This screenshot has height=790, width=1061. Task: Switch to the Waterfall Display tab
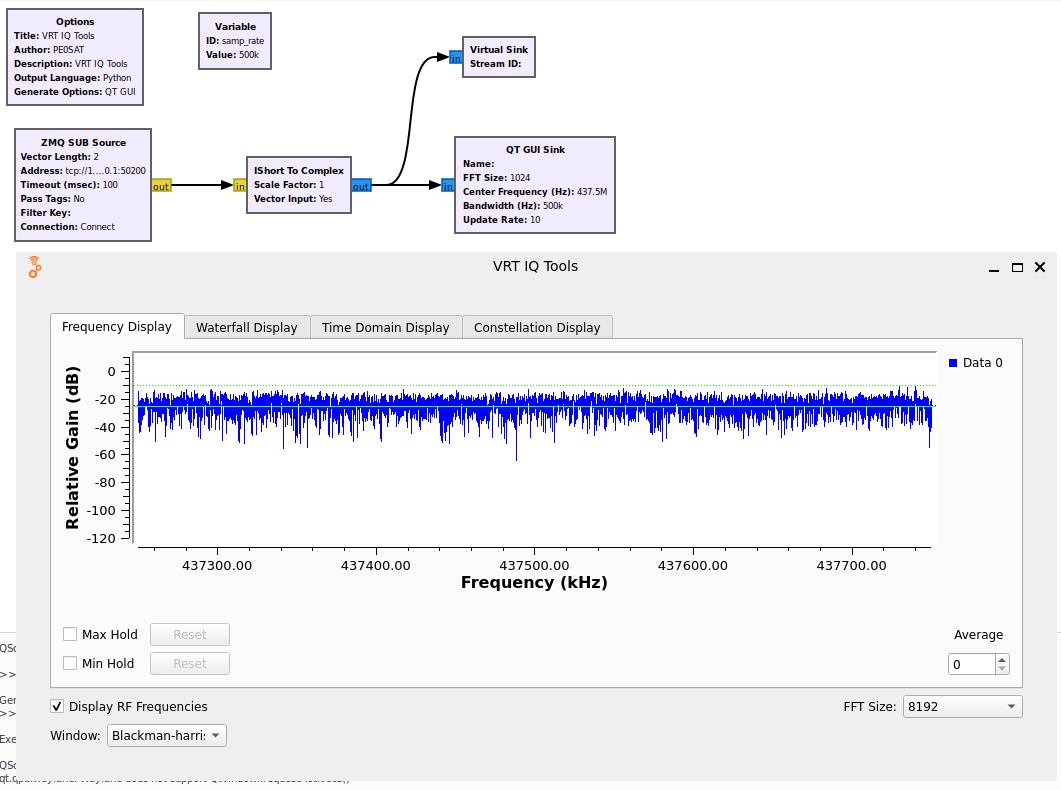[247, 327]
